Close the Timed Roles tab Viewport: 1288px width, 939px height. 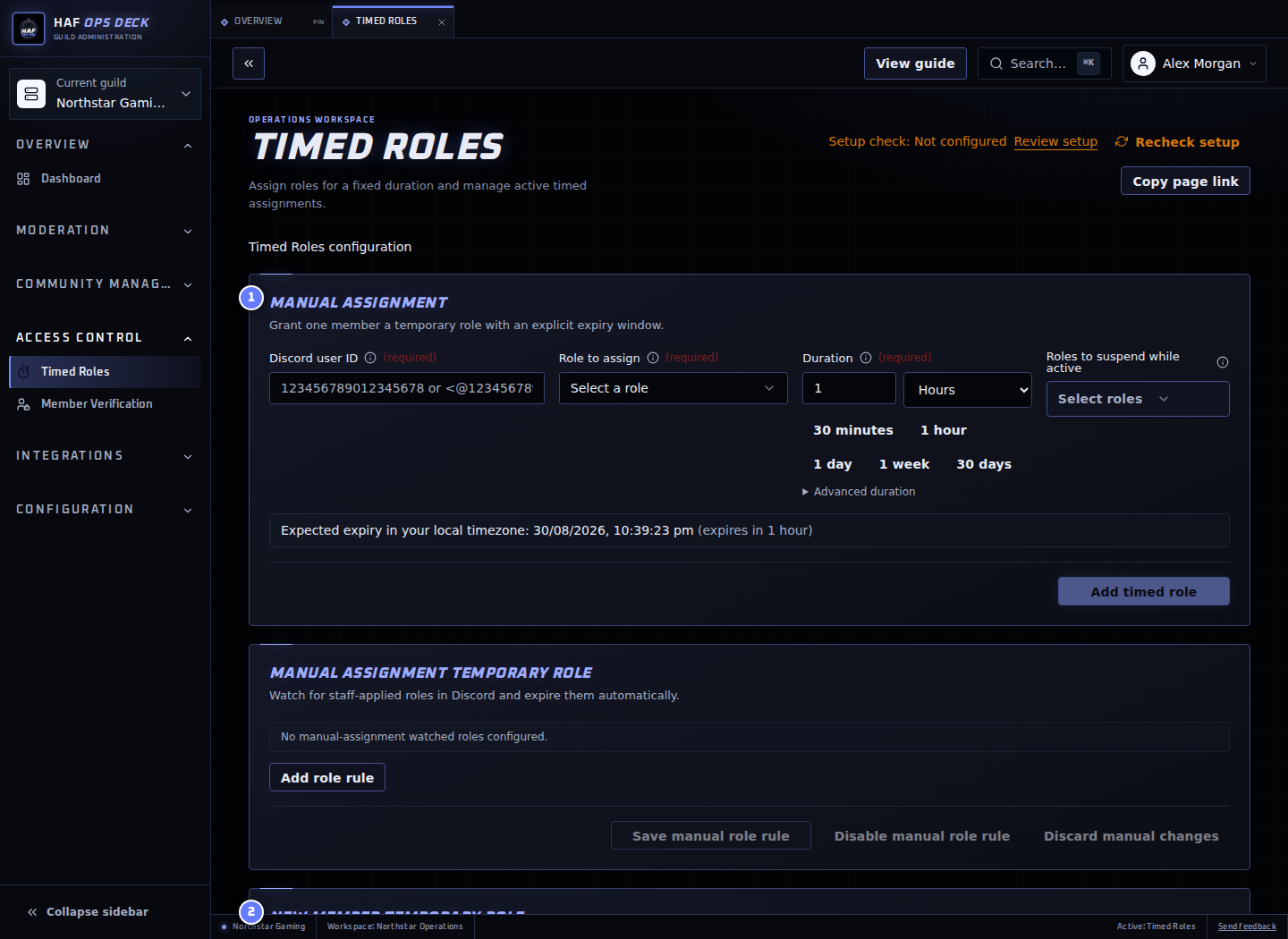pos(442,21)
